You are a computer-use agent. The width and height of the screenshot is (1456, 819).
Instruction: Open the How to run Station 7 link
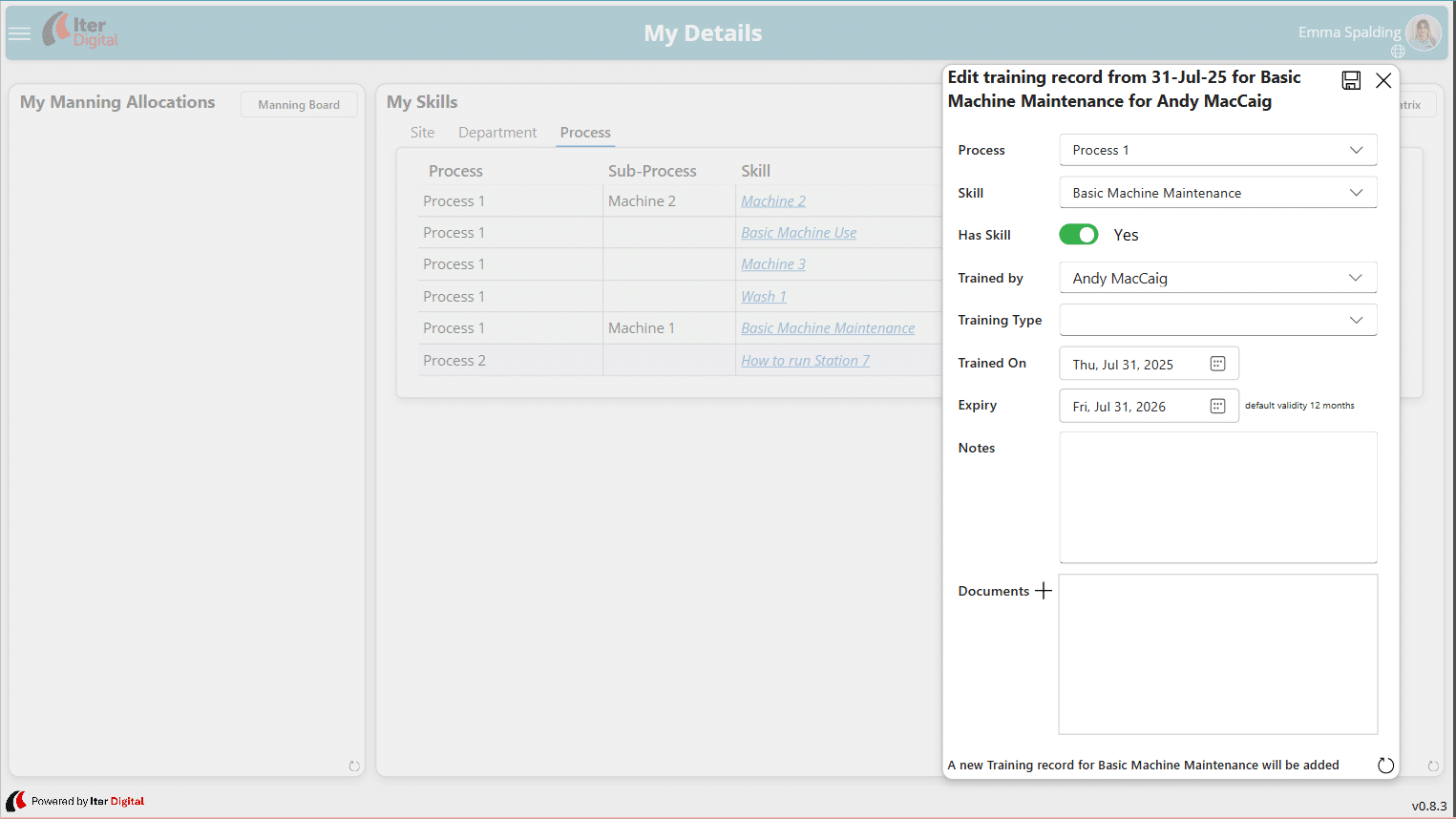coord(805,361)
